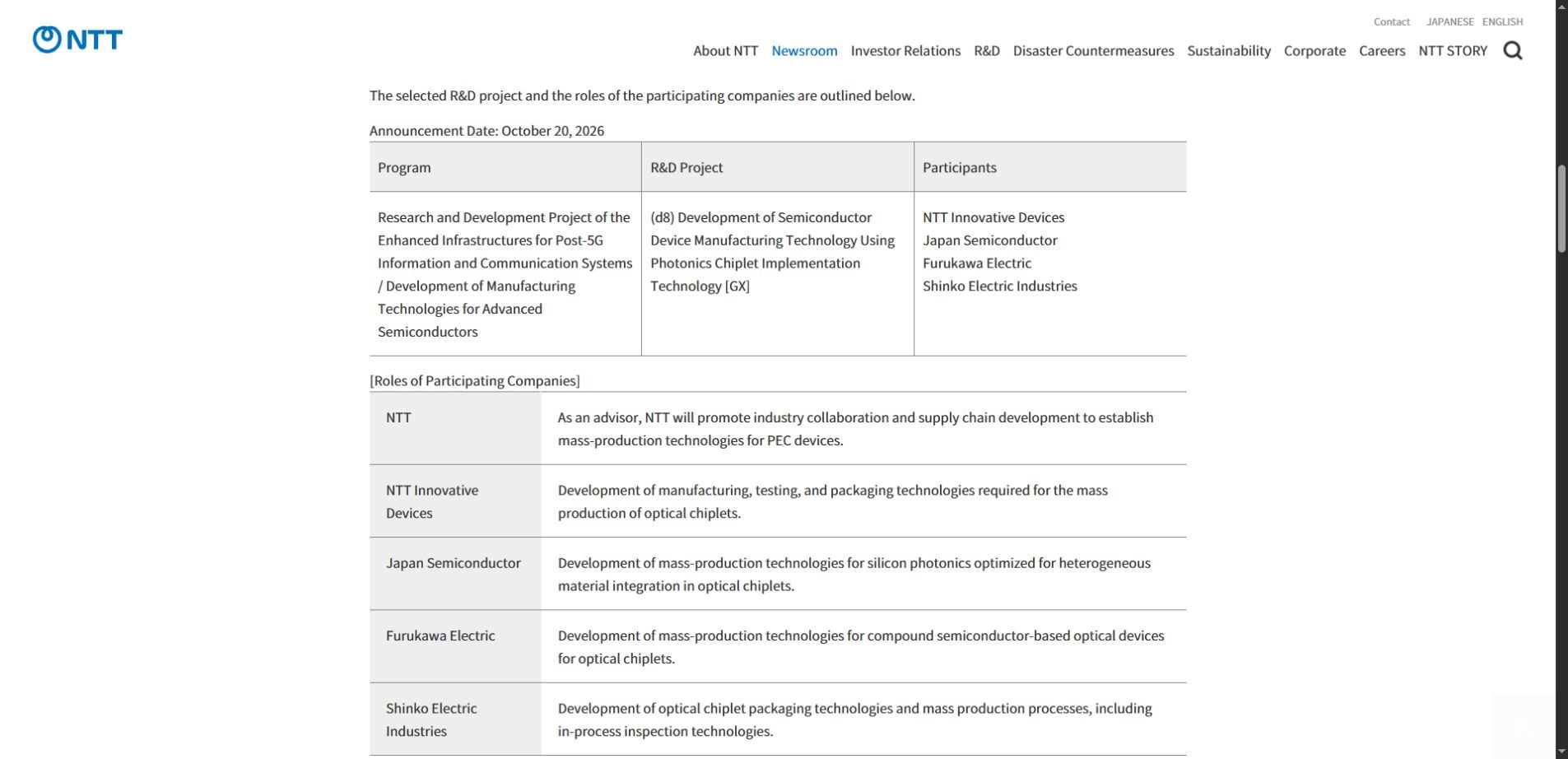Click the compound semiconductor-based optical devices description
1568x759 pixels.
coord(861,647)
